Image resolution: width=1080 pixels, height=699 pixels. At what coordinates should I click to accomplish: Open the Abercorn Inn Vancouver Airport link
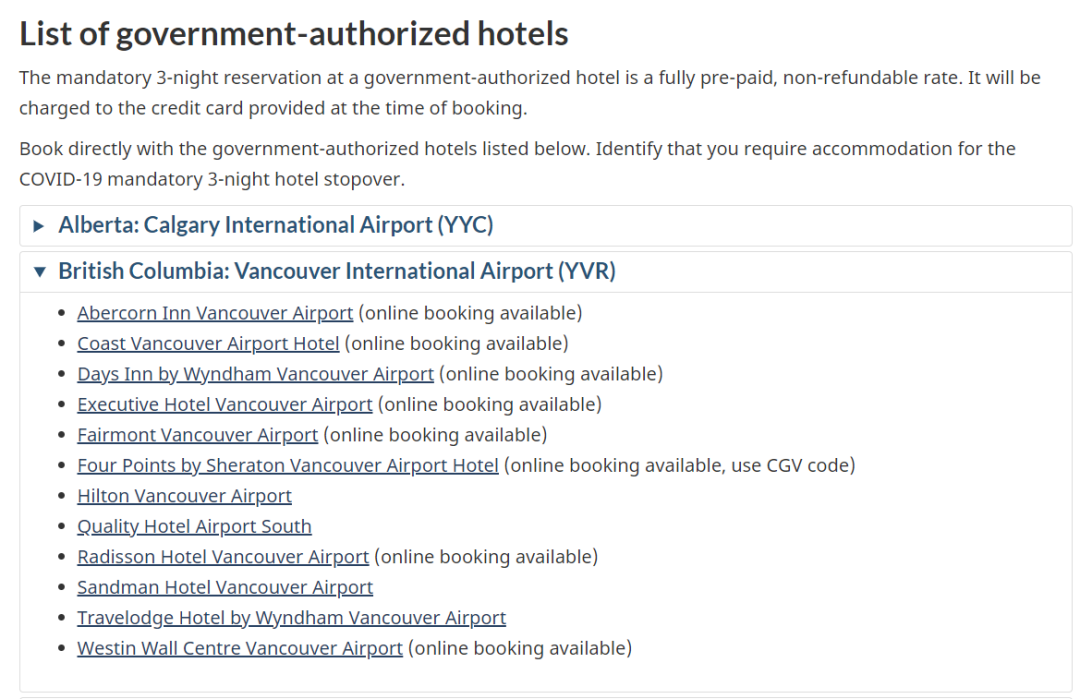tap(215, 313)
